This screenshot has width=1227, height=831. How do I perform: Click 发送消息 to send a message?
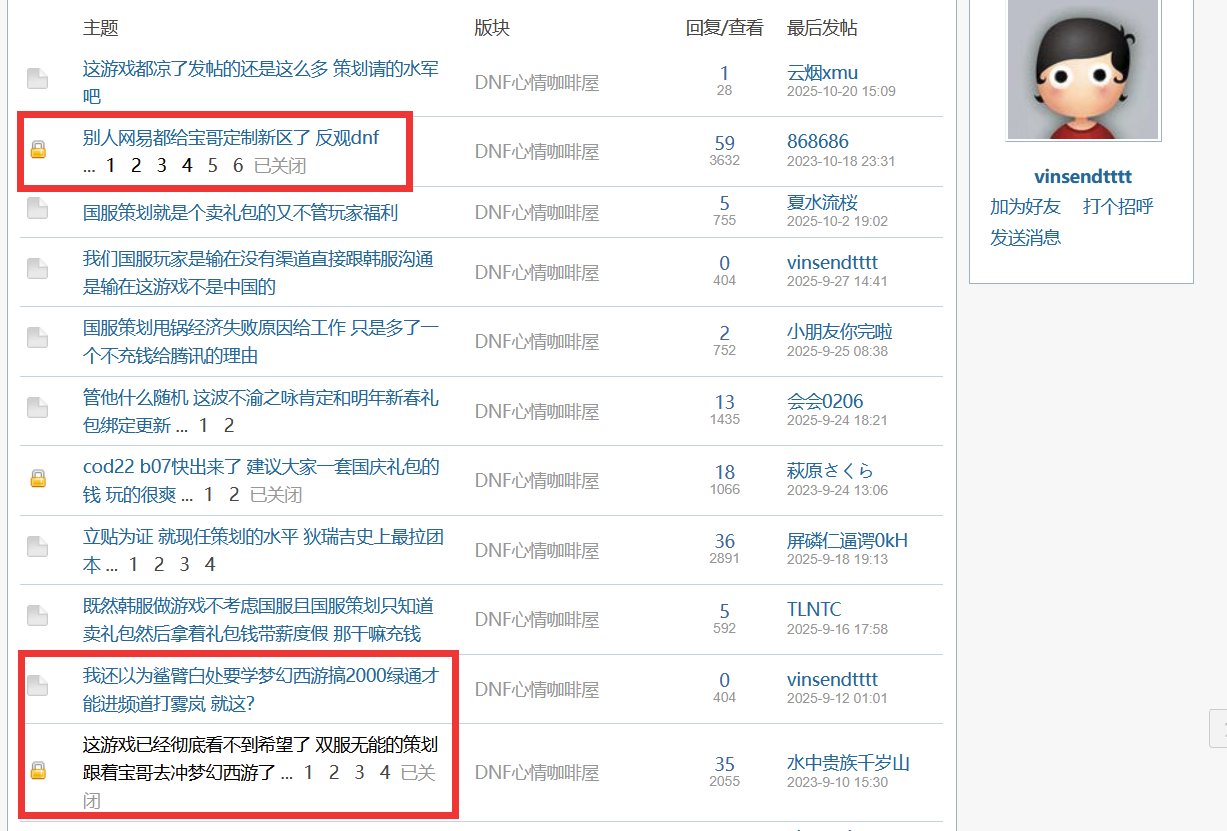[x=1025, y=238]
